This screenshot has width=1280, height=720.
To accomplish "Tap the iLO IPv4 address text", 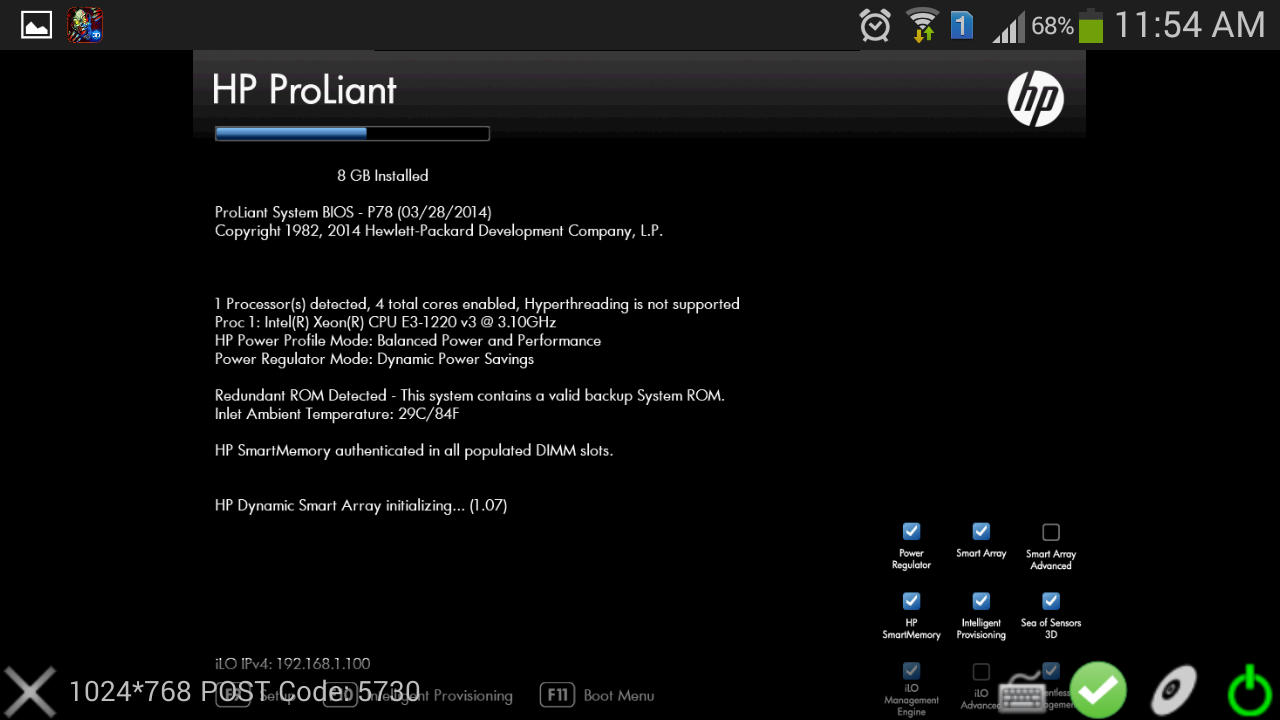I will pos(292,664).
